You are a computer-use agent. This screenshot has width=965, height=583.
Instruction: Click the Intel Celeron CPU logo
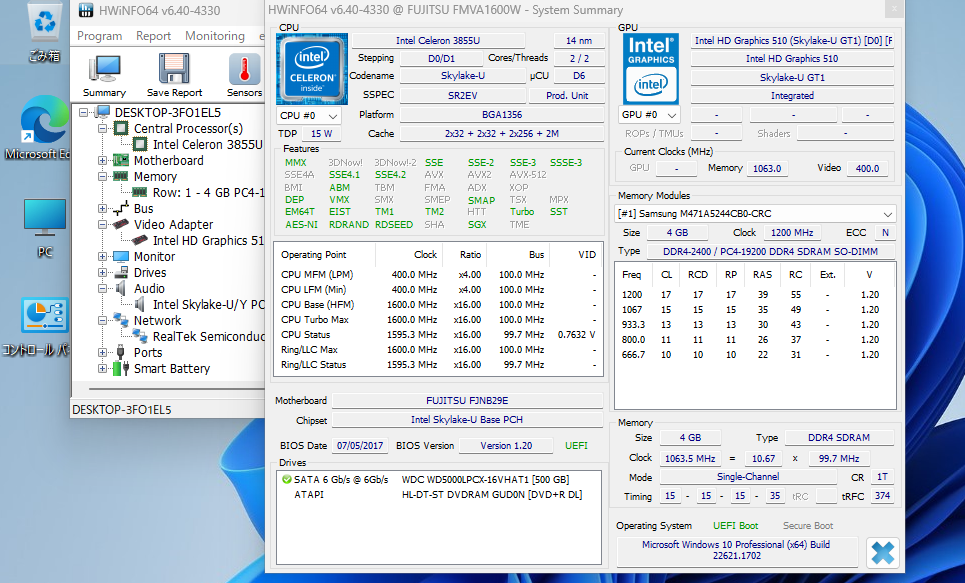[x=311, y=70]
